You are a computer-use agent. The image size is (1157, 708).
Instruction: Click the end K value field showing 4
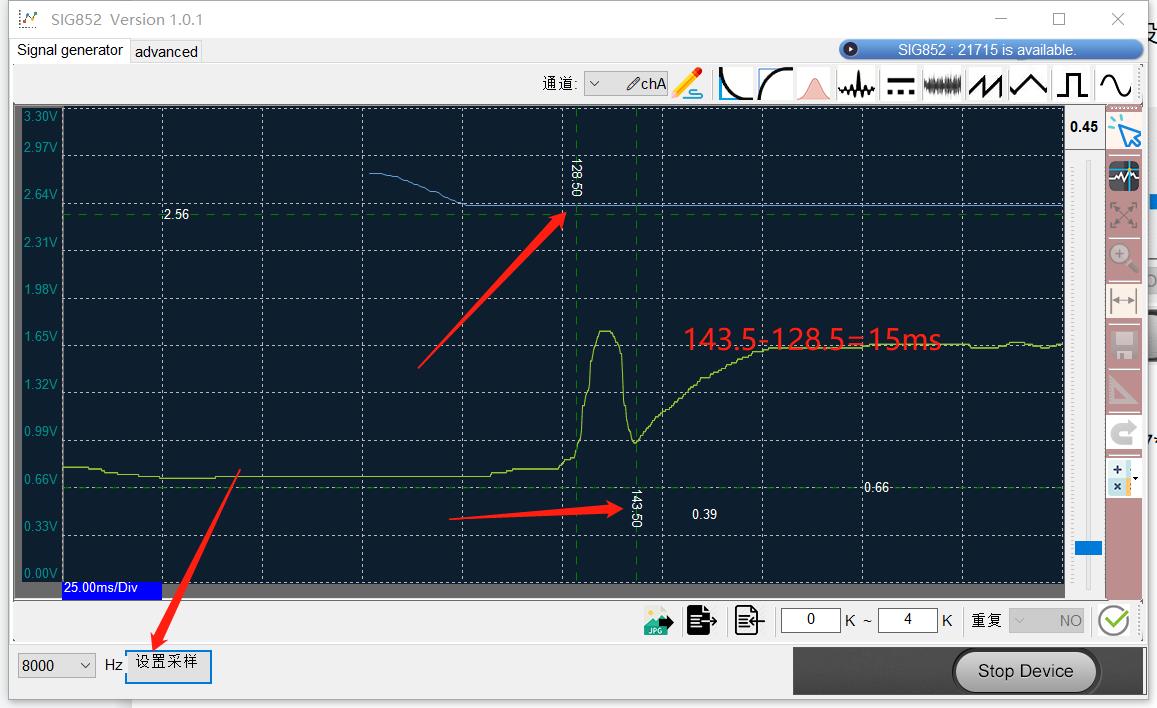pos(908,620)
